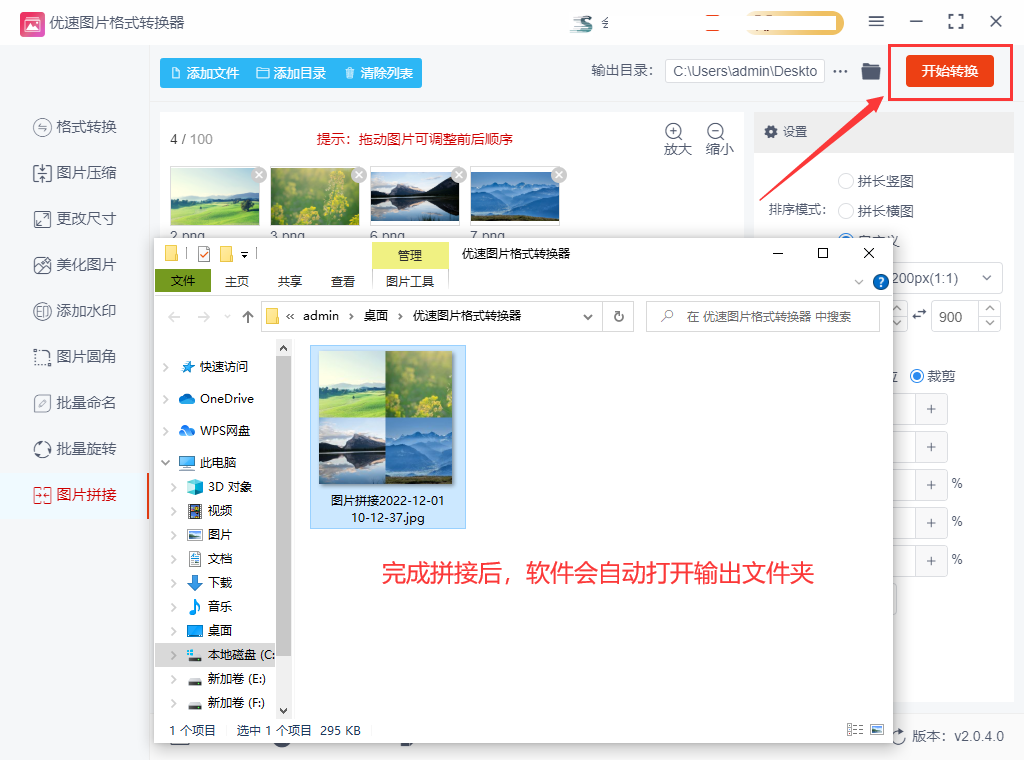Open 下载 folder in tree
Image resolution: width=1024 pixels, height=760 pixels.
[210, 583]
